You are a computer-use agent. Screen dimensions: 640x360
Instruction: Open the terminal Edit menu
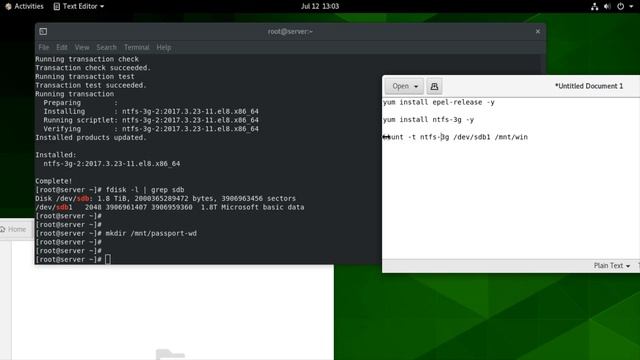point(62,47)
